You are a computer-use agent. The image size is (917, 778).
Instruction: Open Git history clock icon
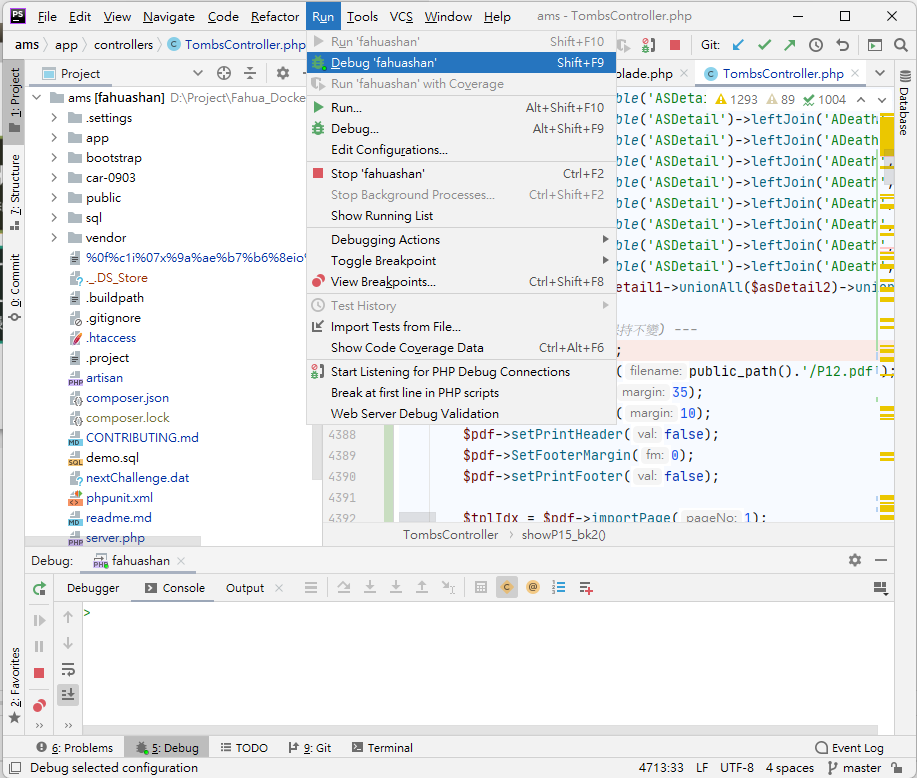click(816, 45)
